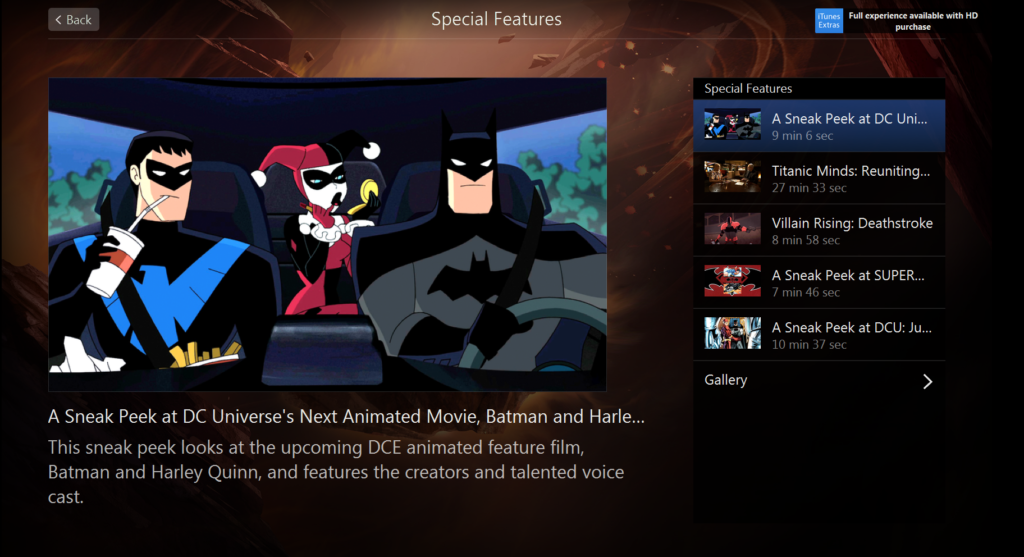Select Villain Rising: Deathstroke thumbnail image
Image resolution: width=1024 pixels, height=557 pixels.
point(732,229)
